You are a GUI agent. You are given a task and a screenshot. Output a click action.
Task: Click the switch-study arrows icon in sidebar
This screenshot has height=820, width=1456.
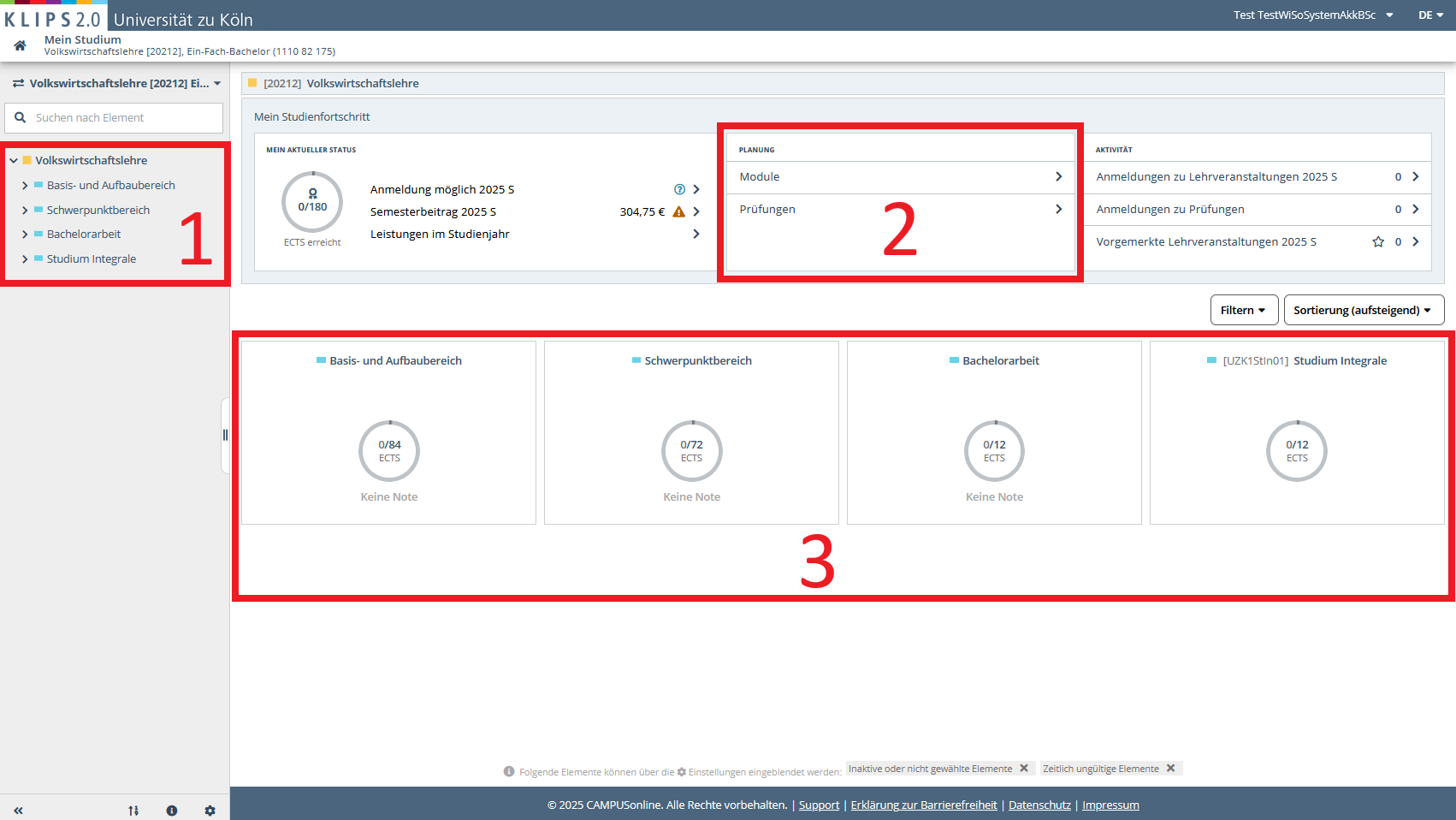(x=18, y=83)
